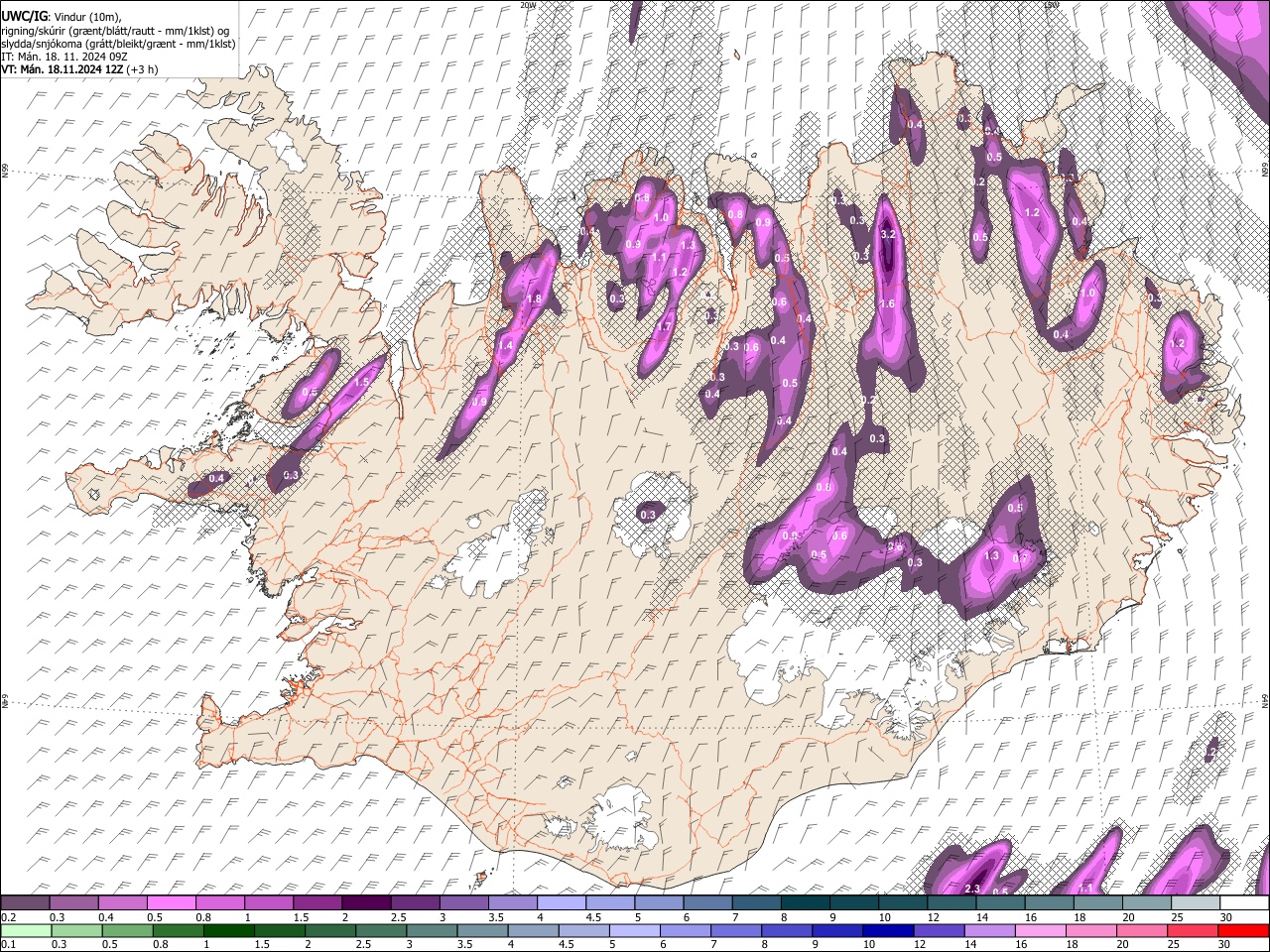
Task: Click the 'VT: Mán. 18.11.2024 12Z (+3 h)' line
Action: point(79,69)
